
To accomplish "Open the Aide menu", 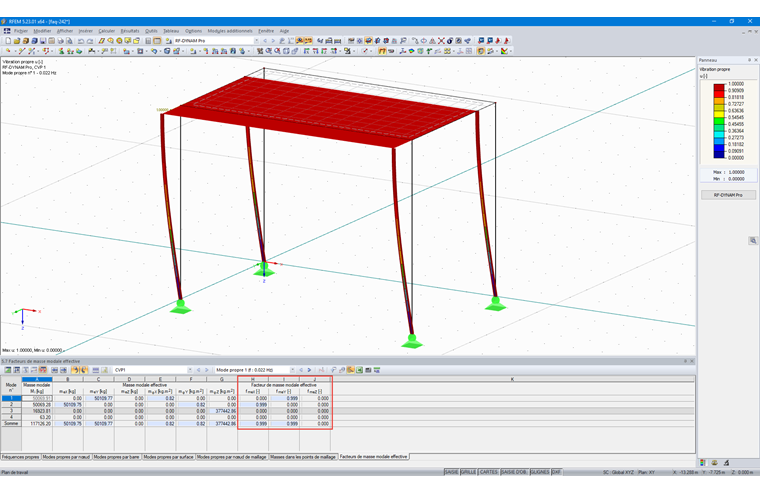I will tap(285, 31).
